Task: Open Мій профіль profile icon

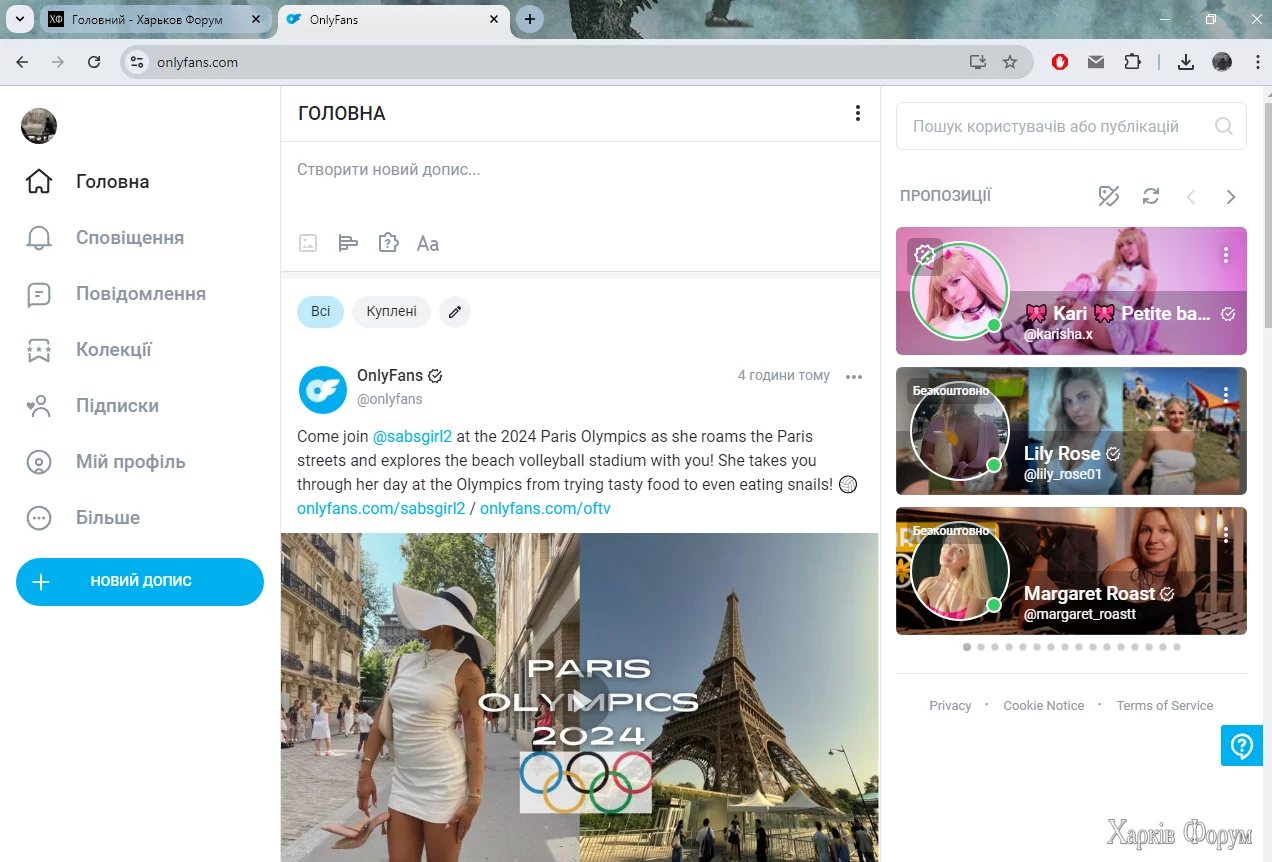Action: (39, 462)
